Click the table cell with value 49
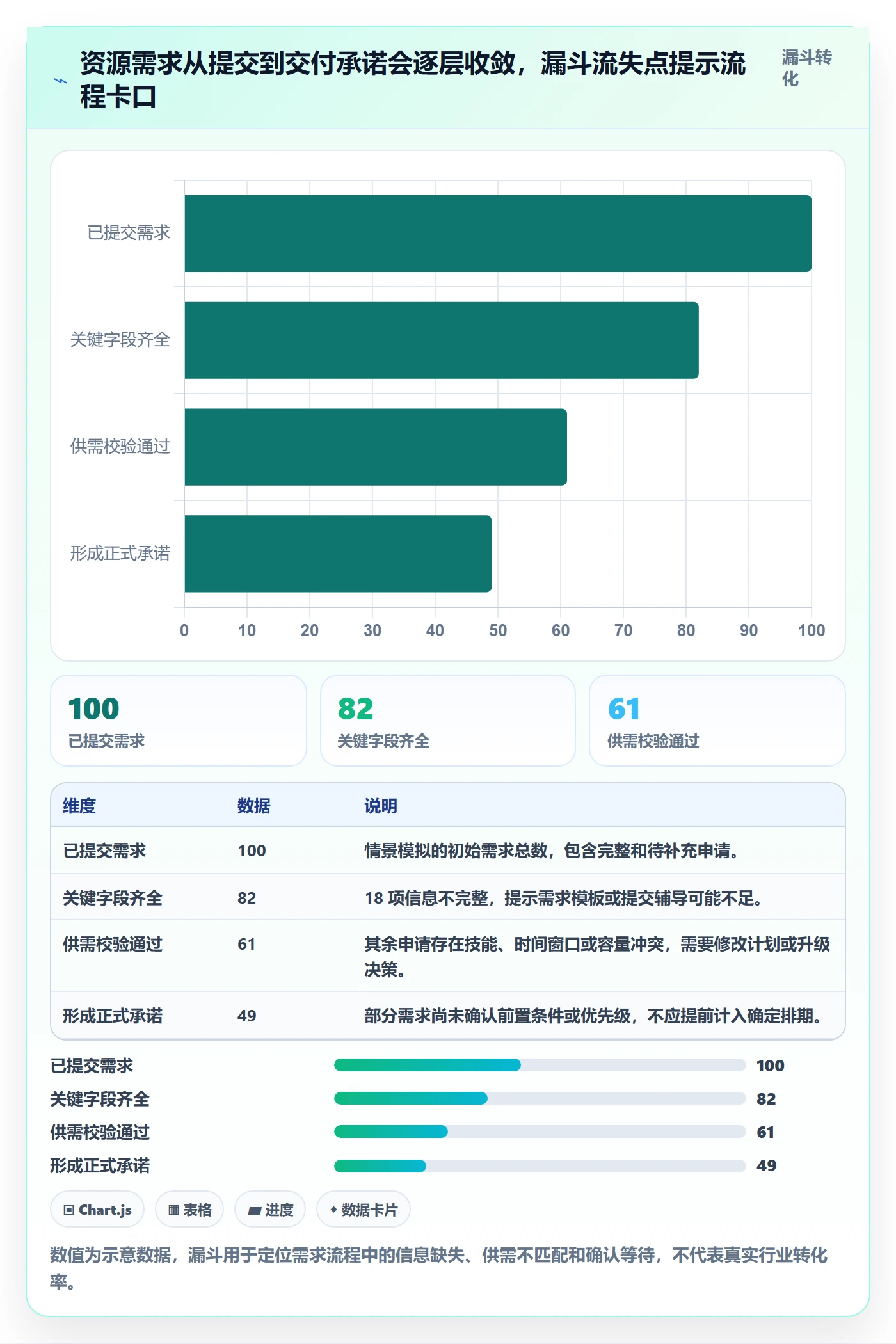 tap(247, 1016)
